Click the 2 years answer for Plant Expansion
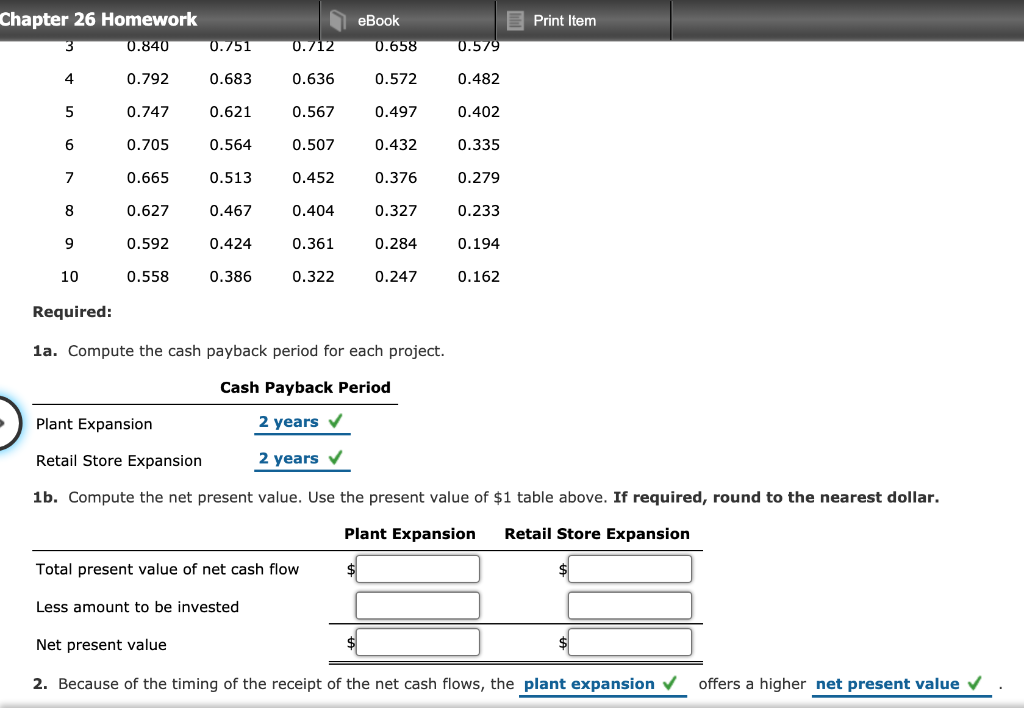1024x708 pixels. click(x=290, y=421)
